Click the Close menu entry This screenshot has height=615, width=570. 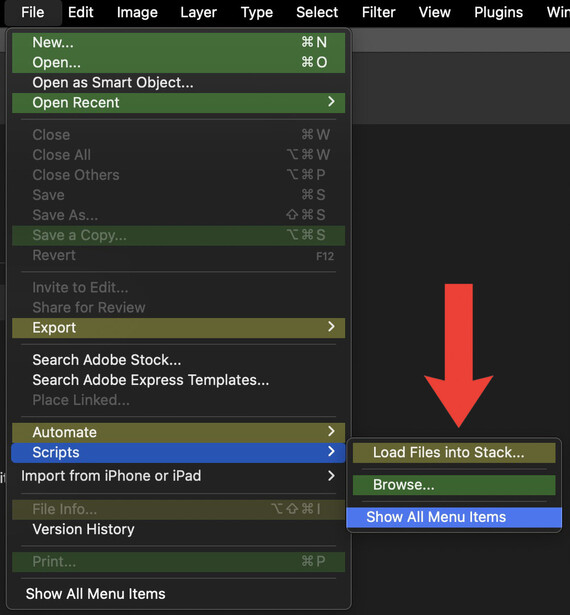click(x=178, y=135)
